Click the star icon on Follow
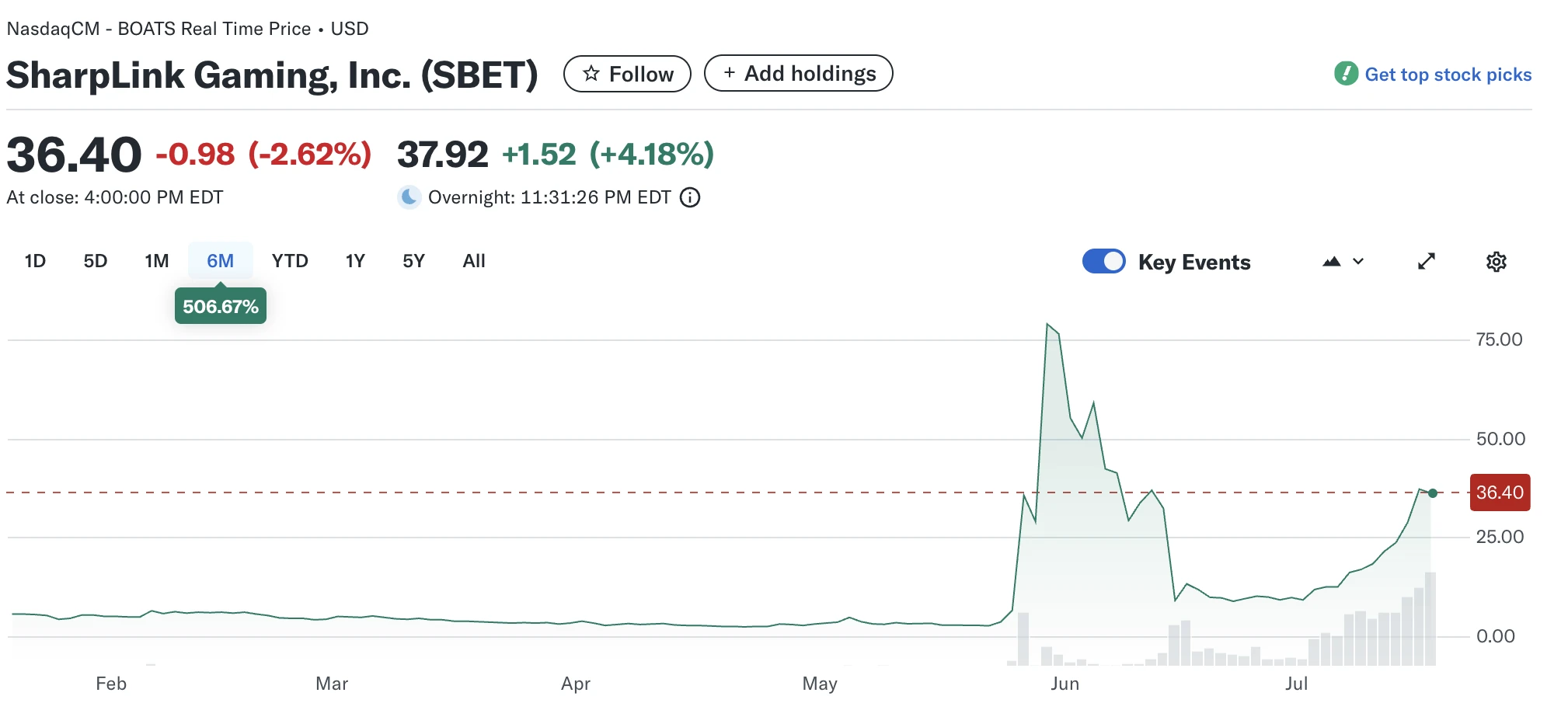1568x710 pixels. tap(591, 74)
